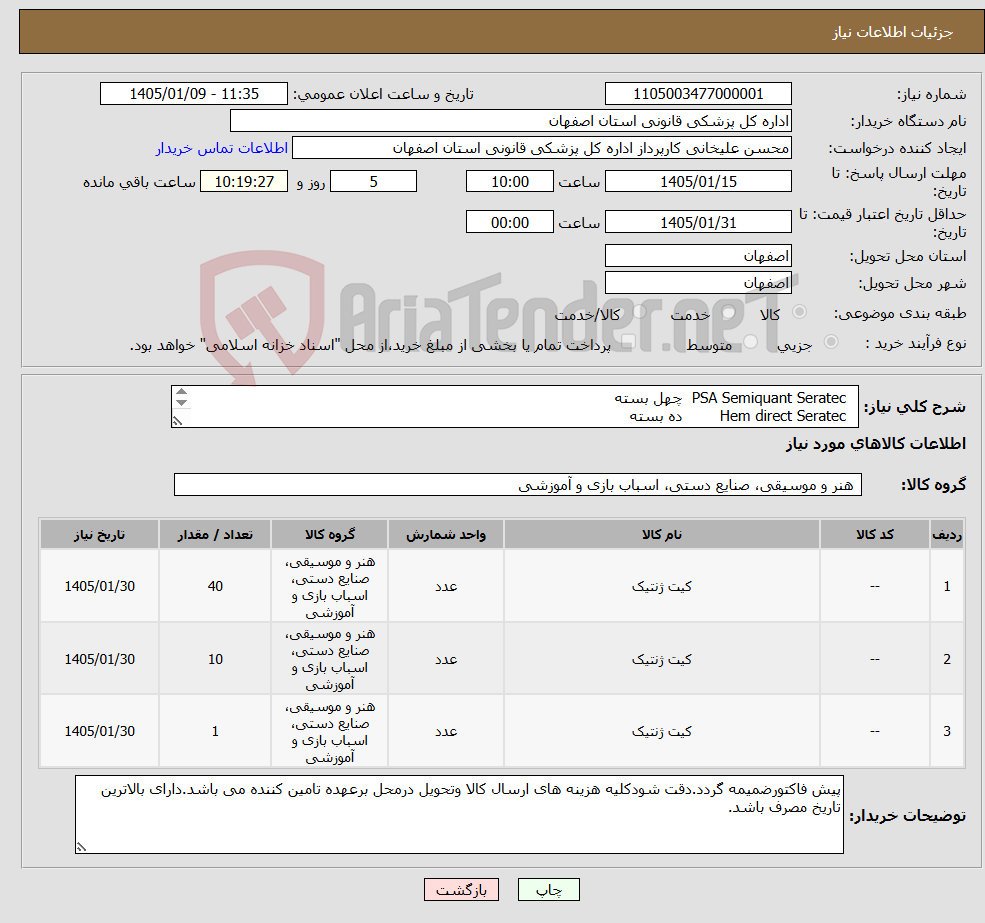Click the جزئیات اطلاعات نیاز header title
The height and width of the screenshot is (923, 985).
(893, 32)
